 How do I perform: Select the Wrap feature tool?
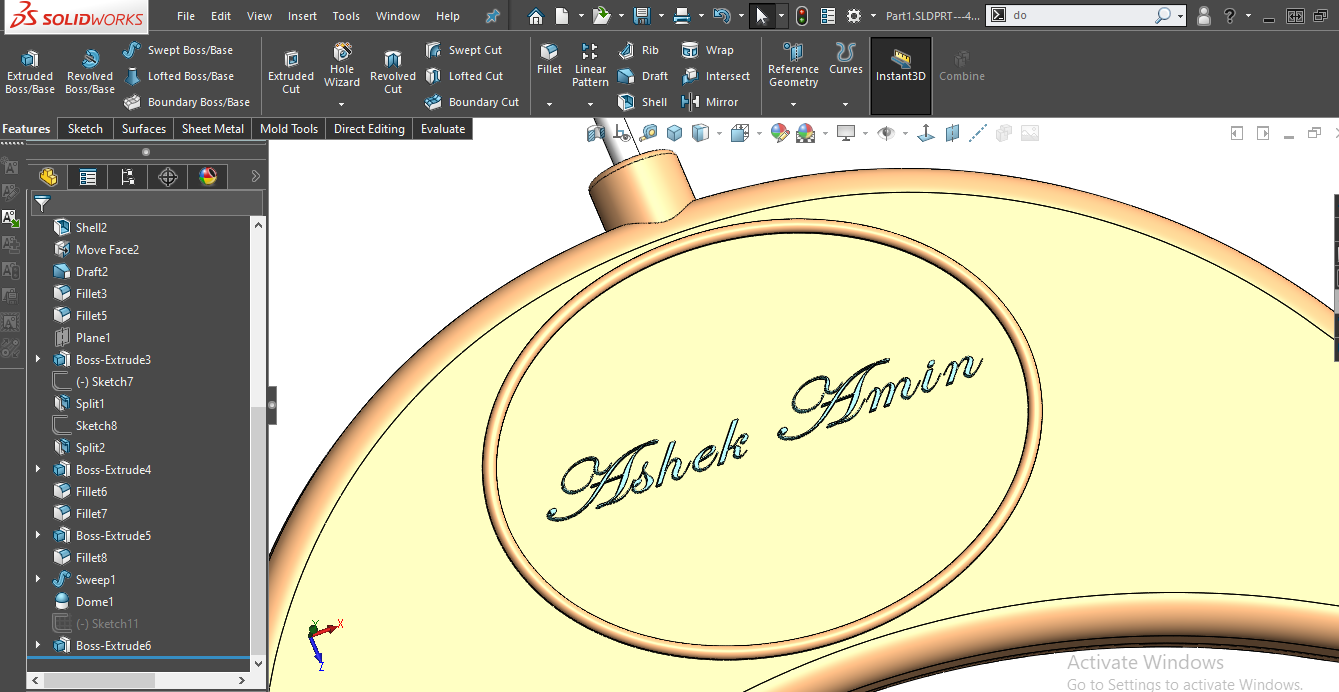pyautogui.click(x=707, y=50)
